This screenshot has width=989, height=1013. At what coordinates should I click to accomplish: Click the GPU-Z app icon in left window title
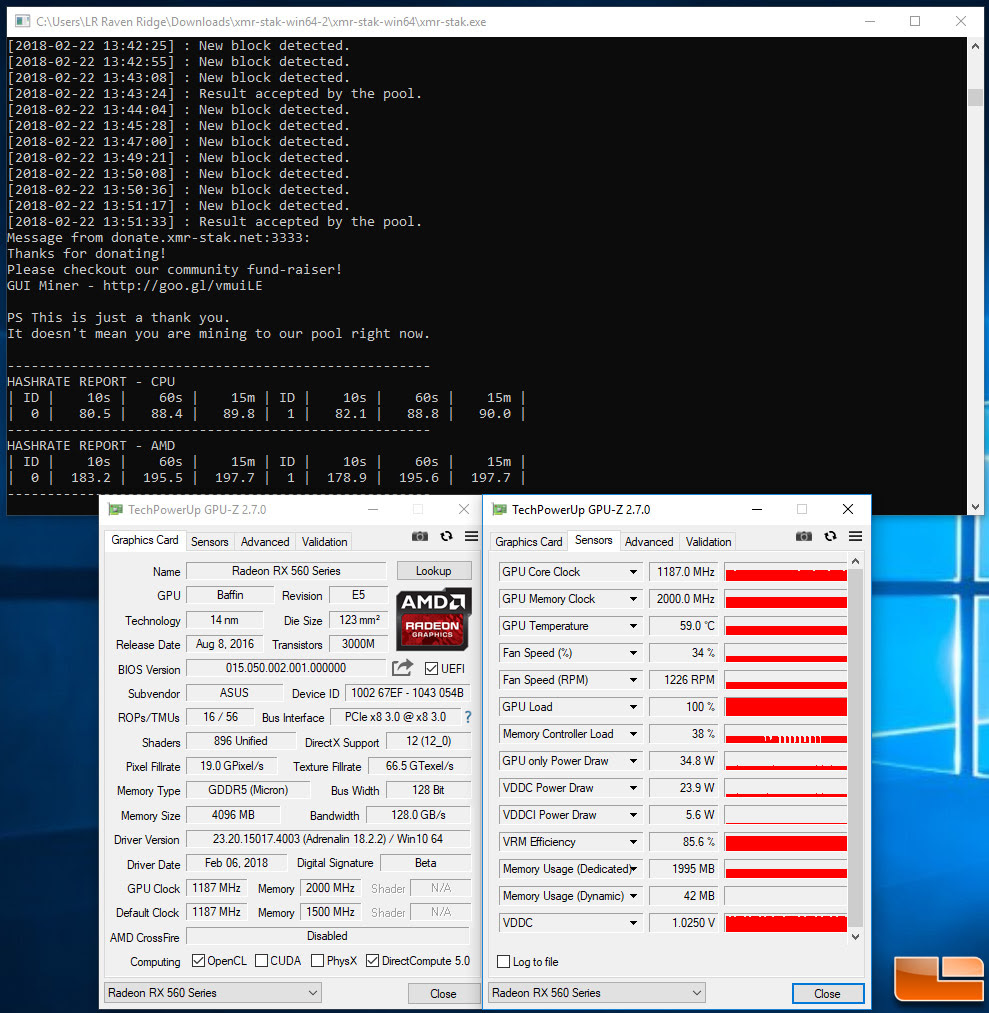point(115,510)
